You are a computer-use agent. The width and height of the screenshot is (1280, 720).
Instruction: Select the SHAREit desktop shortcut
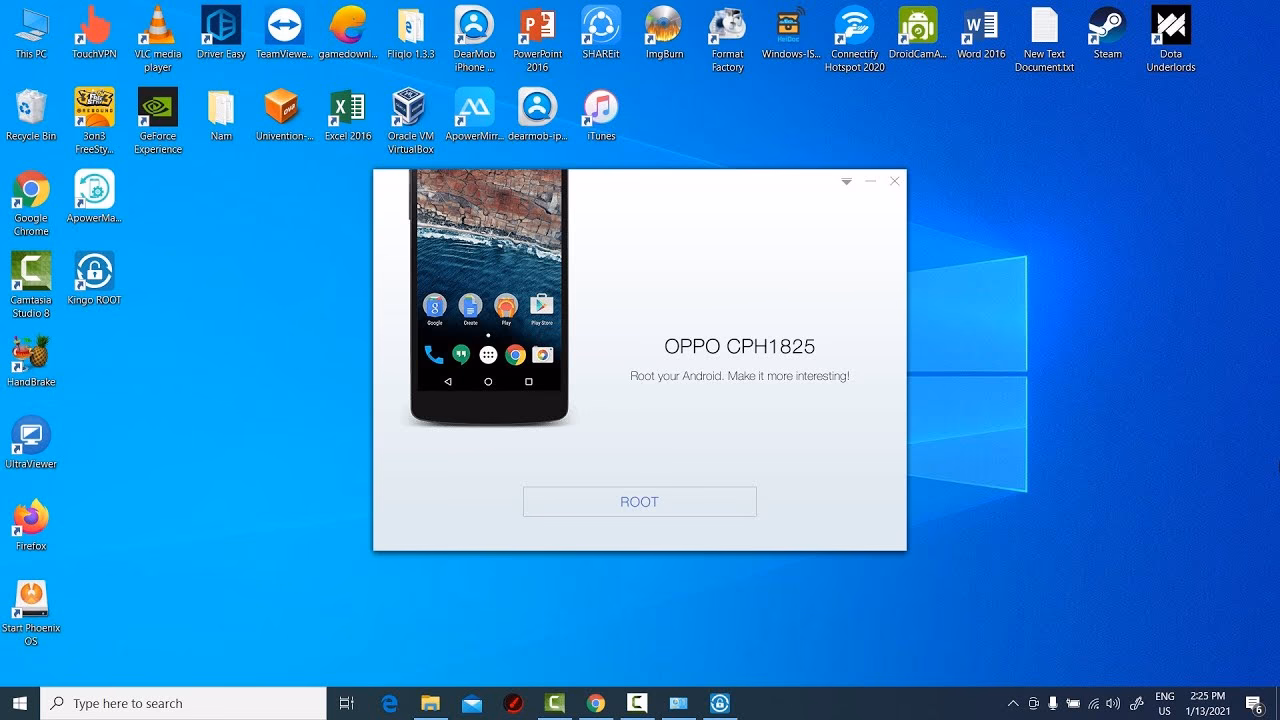[601, 33]
